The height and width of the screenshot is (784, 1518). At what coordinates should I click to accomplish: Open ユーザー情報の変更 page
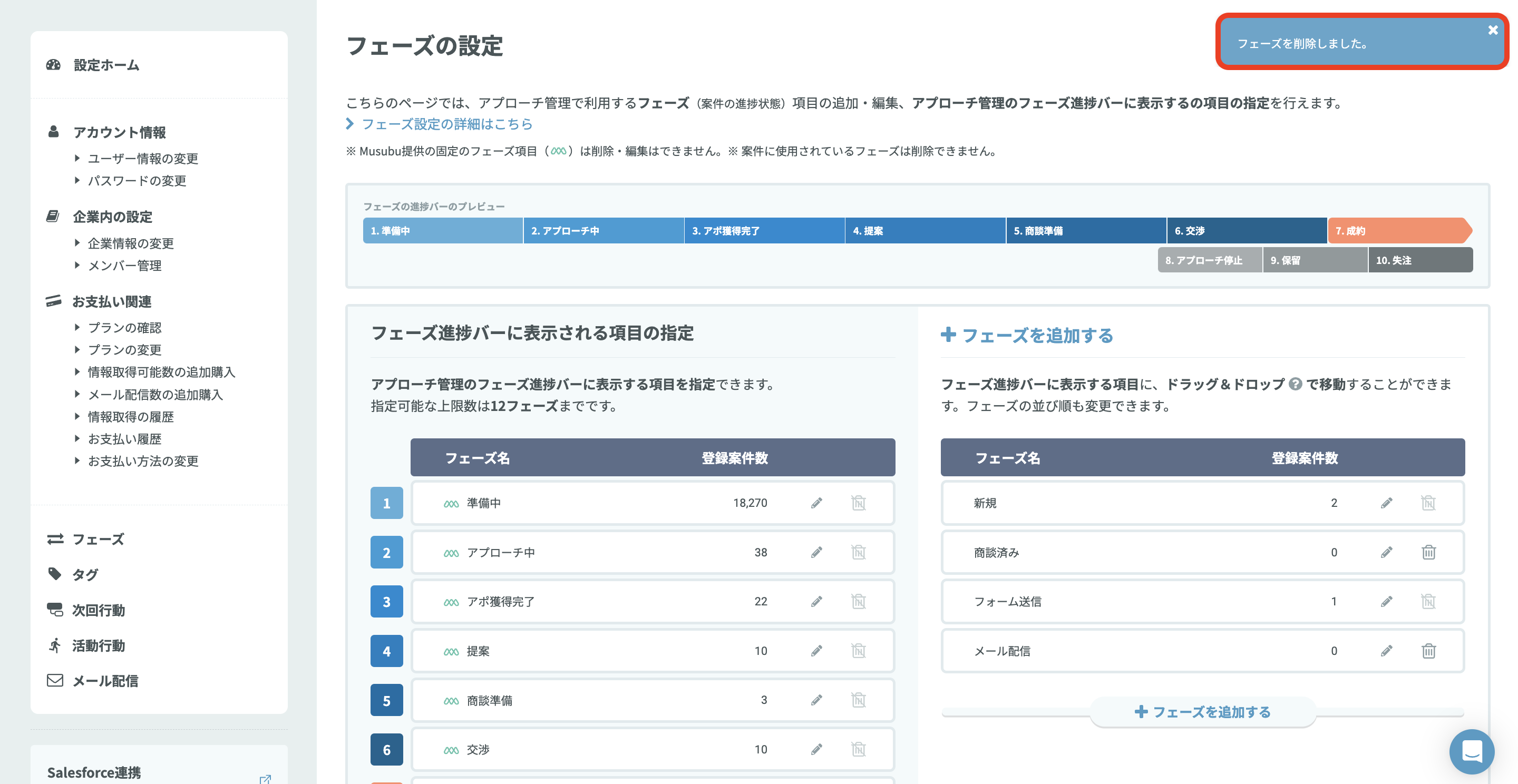click(143, 159)
